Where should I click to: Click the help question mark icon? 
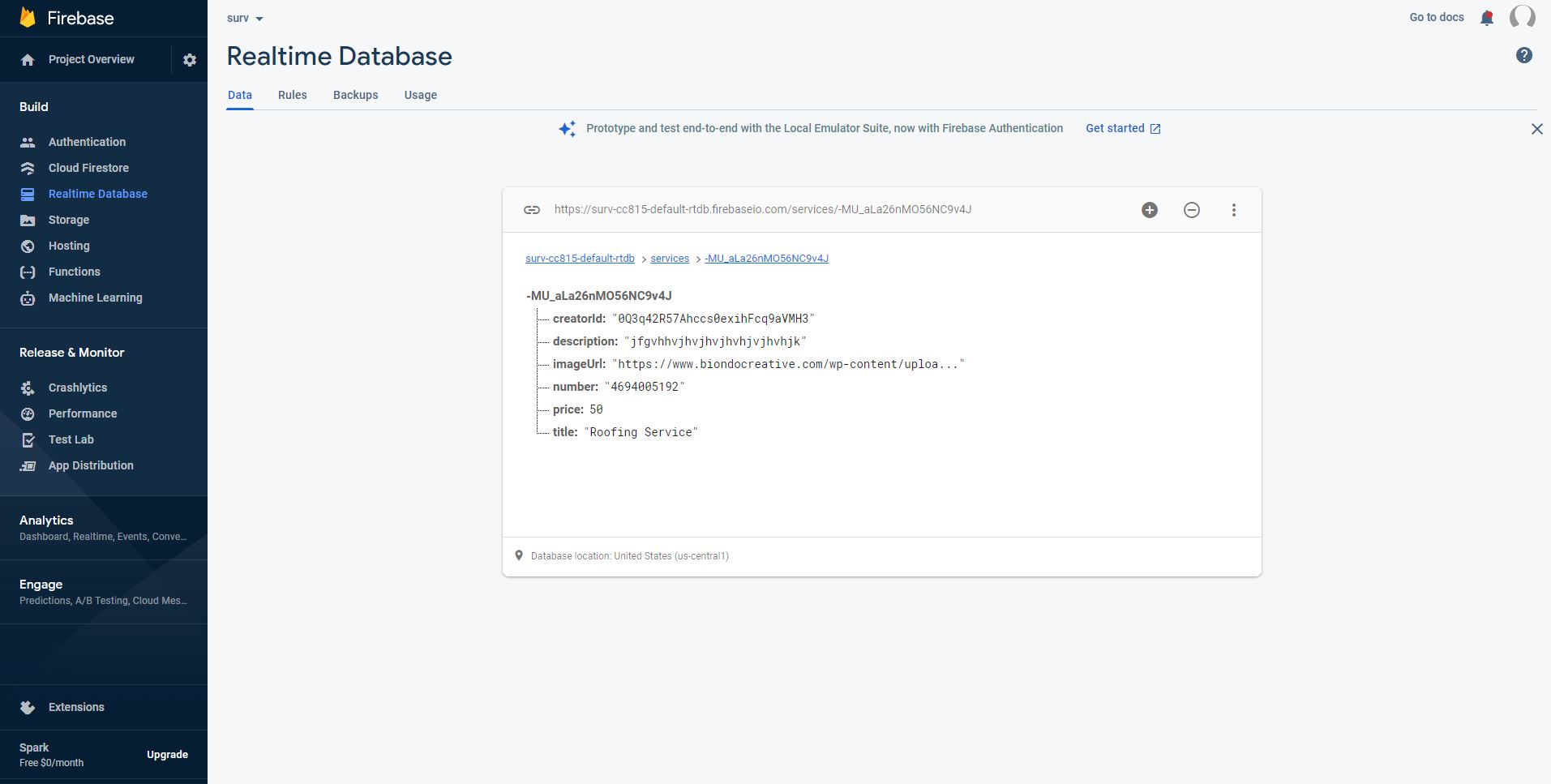(1524, 55)
